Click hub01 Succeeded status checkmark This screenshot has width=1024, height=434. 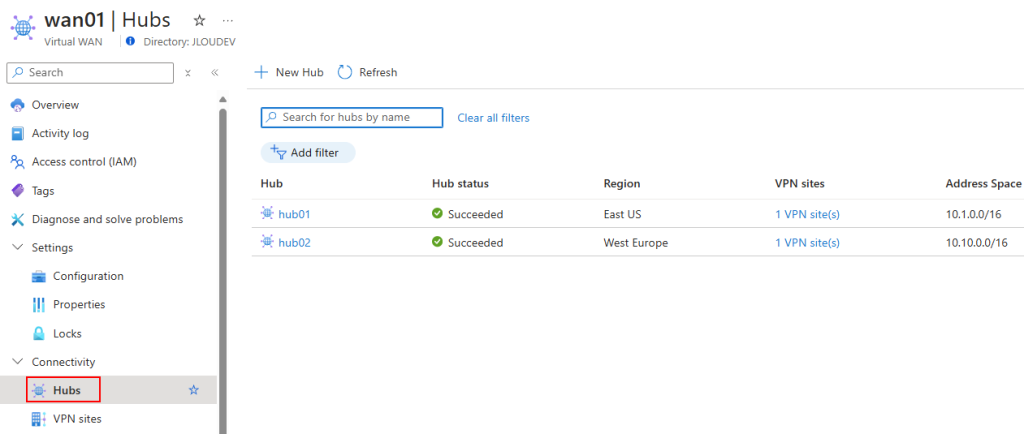438,213
